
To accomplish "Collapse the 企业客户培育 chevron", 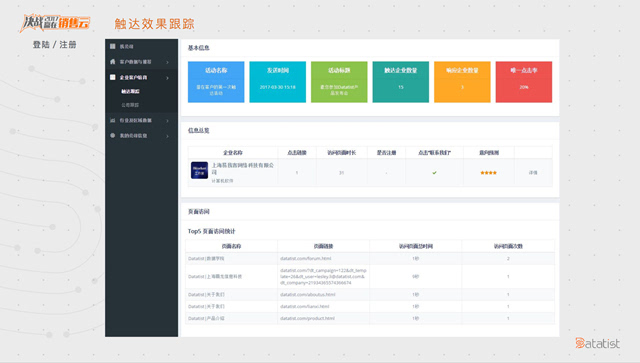I will point(167,78).
